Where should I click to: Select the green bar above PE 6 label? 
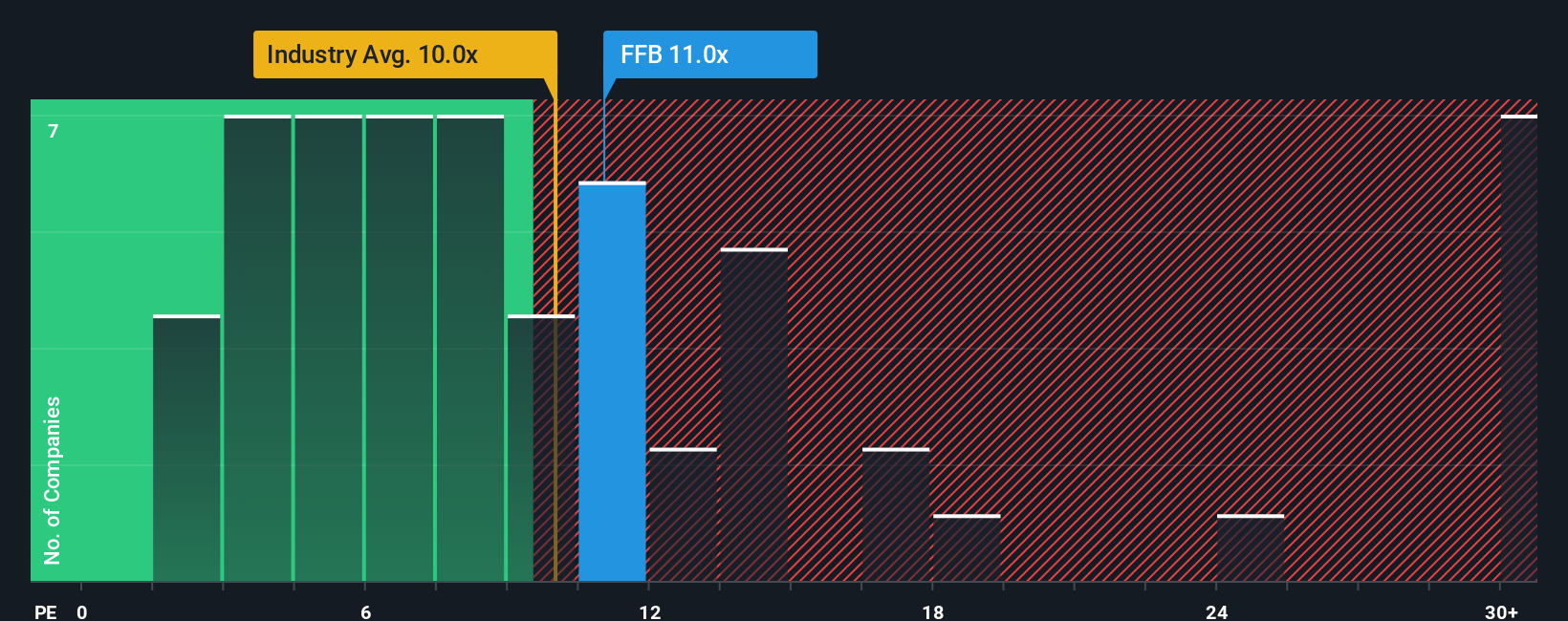coord(400,348)
